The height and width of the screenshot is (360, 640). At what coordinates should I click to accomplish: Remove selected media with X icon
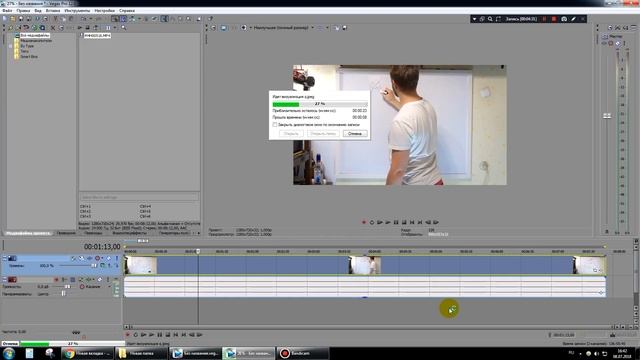pos(53,28)
